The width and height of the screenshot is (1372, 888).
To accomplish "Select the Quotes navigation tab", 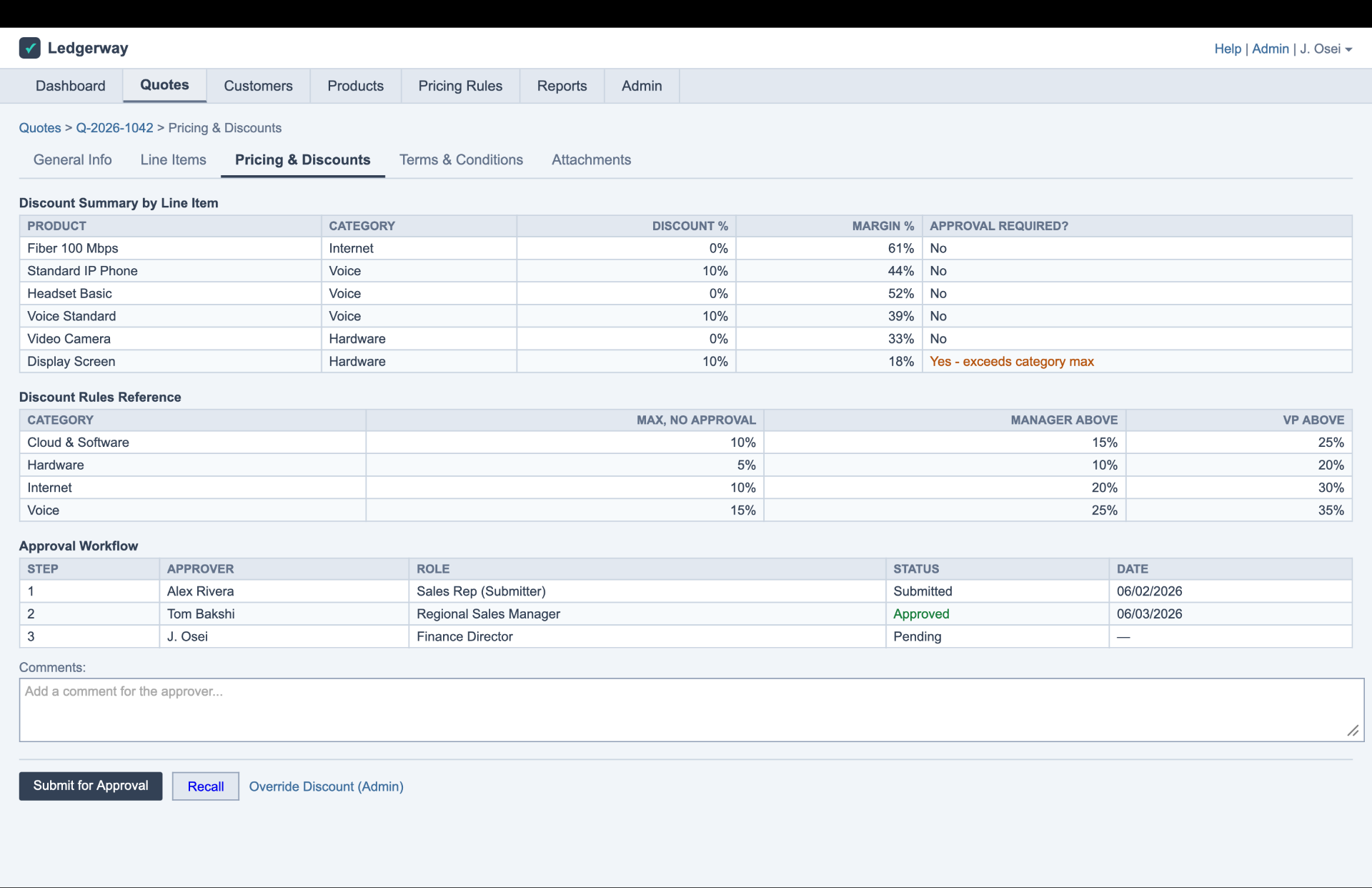I will click(164, 85).
